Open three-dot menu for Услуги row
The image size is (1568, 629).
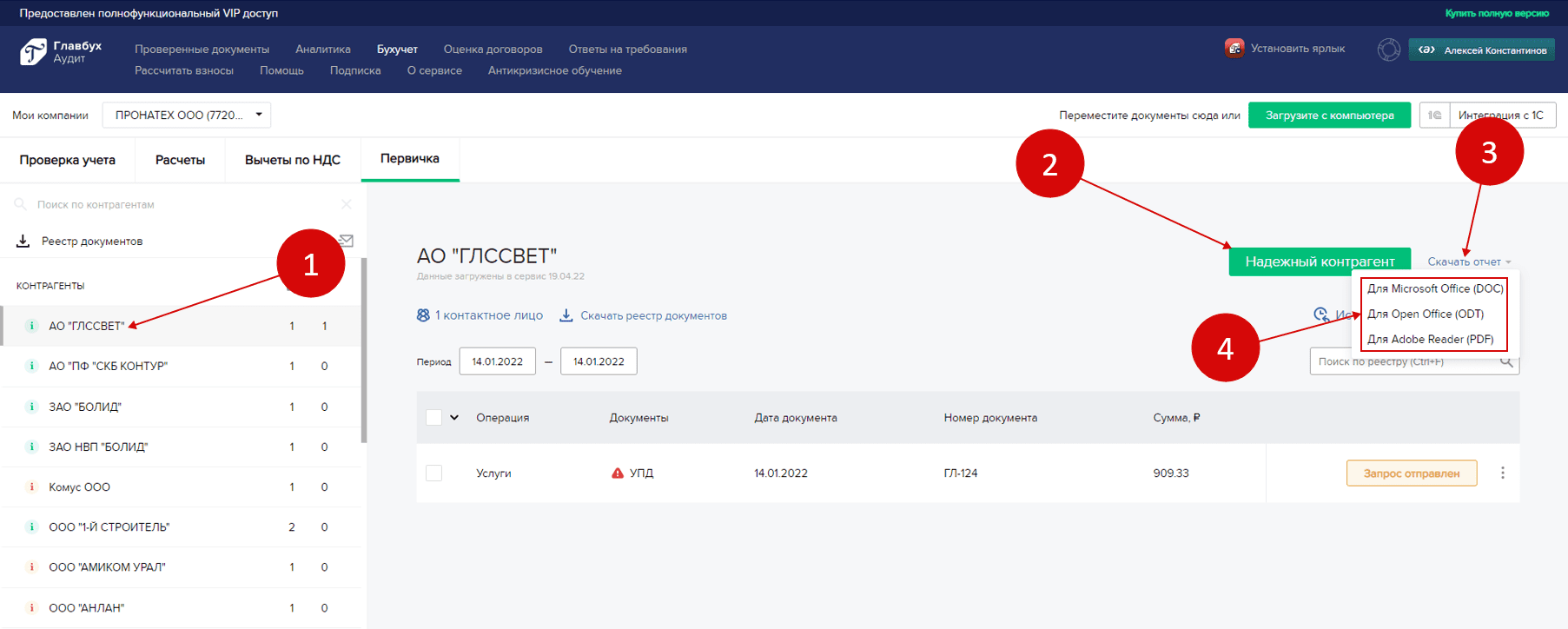coord(1503,473)
